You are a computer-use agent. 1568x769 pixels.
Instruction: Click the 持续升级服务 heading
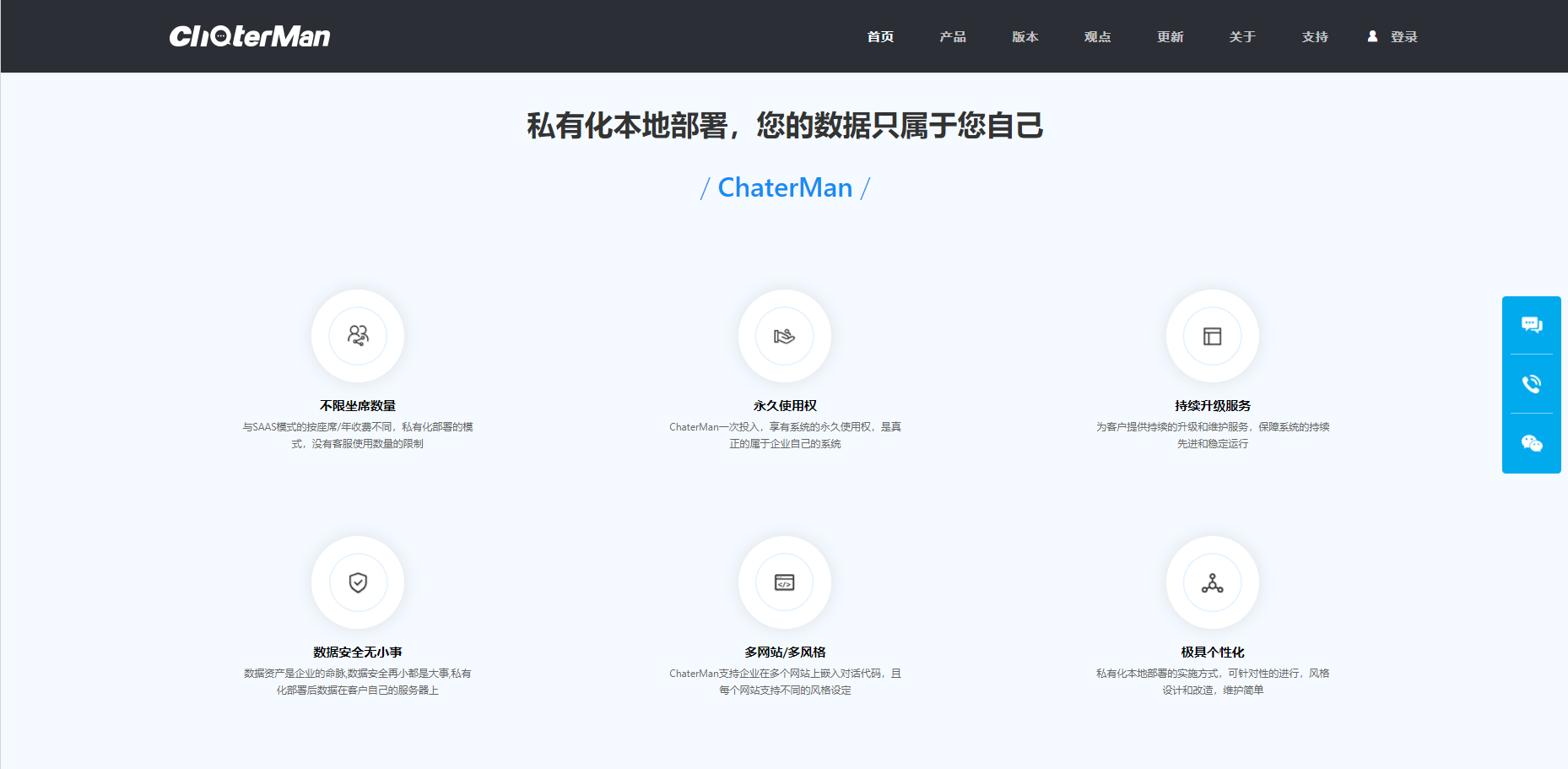pyautogui.click(x=1213, y=406)
